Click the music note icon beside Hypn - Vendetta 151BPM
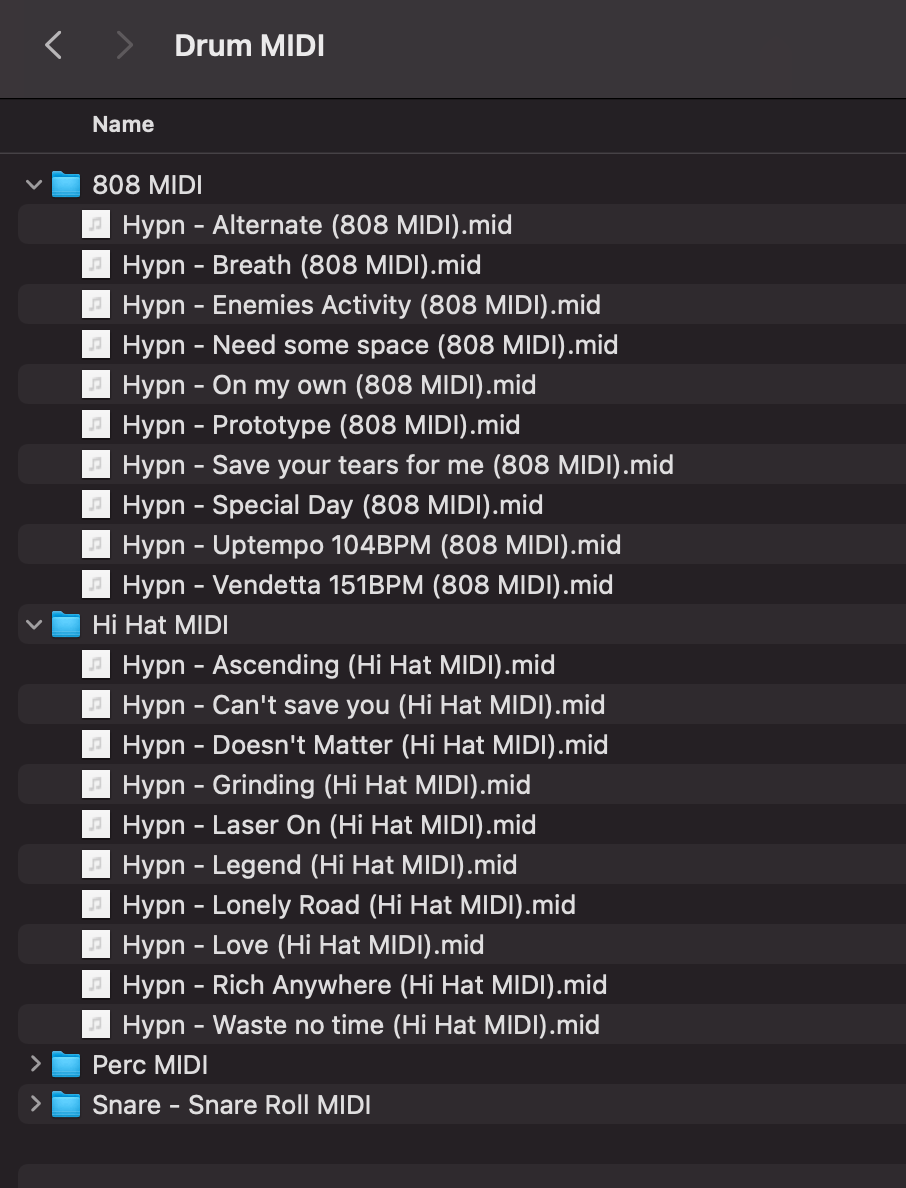Screen dimensions: 906x1188 point(95,584)
